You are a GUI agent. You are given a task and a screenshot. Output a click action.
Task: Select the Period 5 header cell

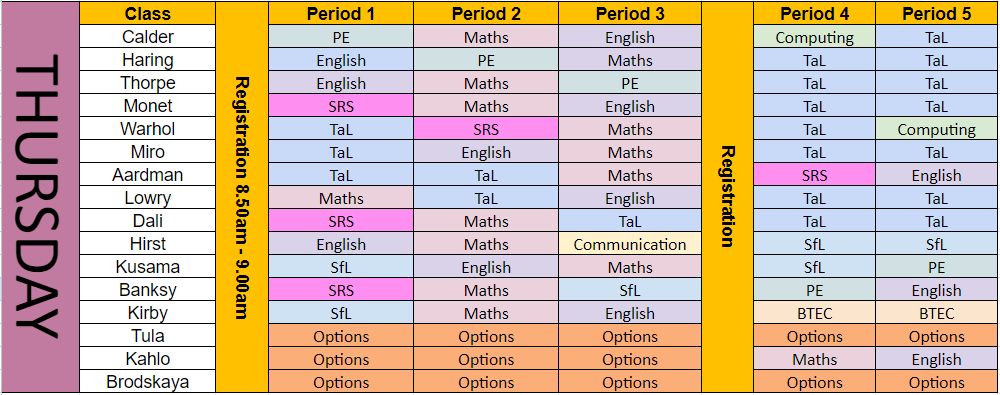tap(937, 13)
